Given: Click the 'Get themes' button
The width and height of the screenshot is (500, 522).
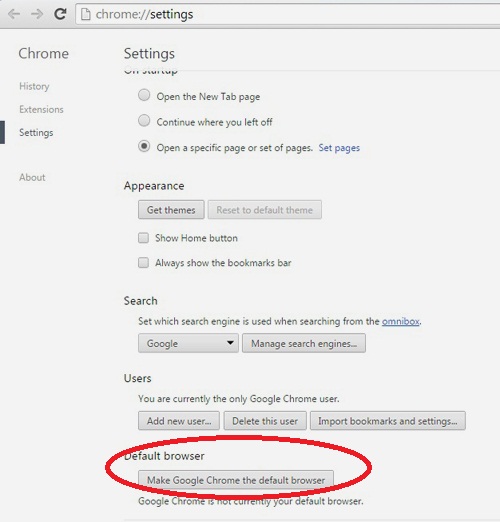Looking at the screenshot, I should 171,210.
